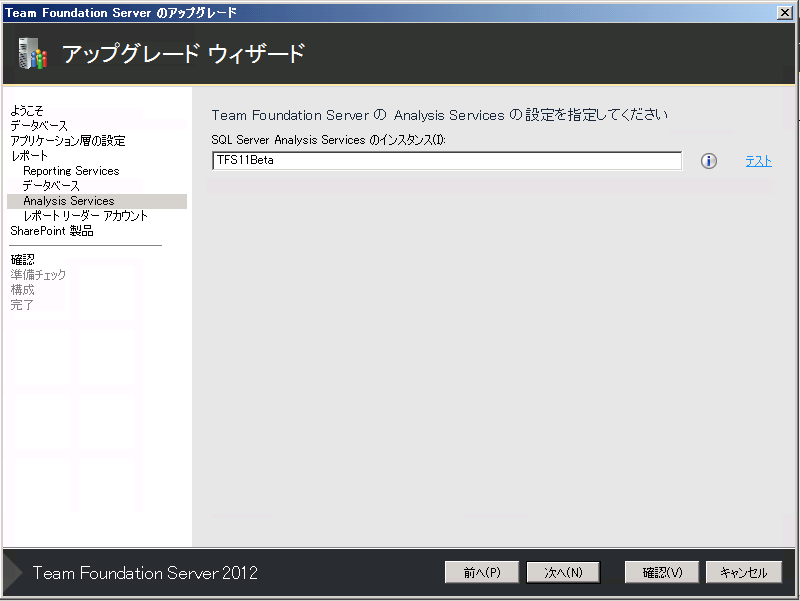The width and height of the screenshot is (800, 601).
Task: Select Analysis Services sub-step
Action: [97, 201]
